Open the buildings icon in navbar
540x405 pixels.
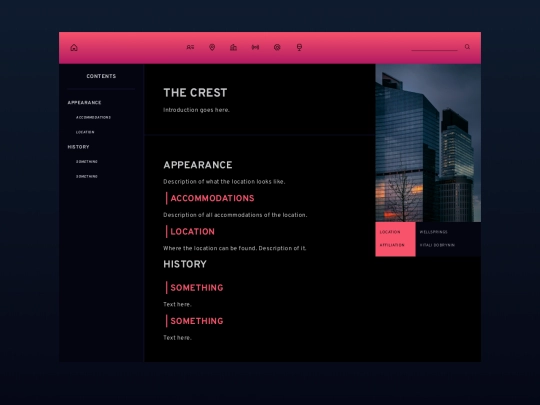[x=233, y=47]
